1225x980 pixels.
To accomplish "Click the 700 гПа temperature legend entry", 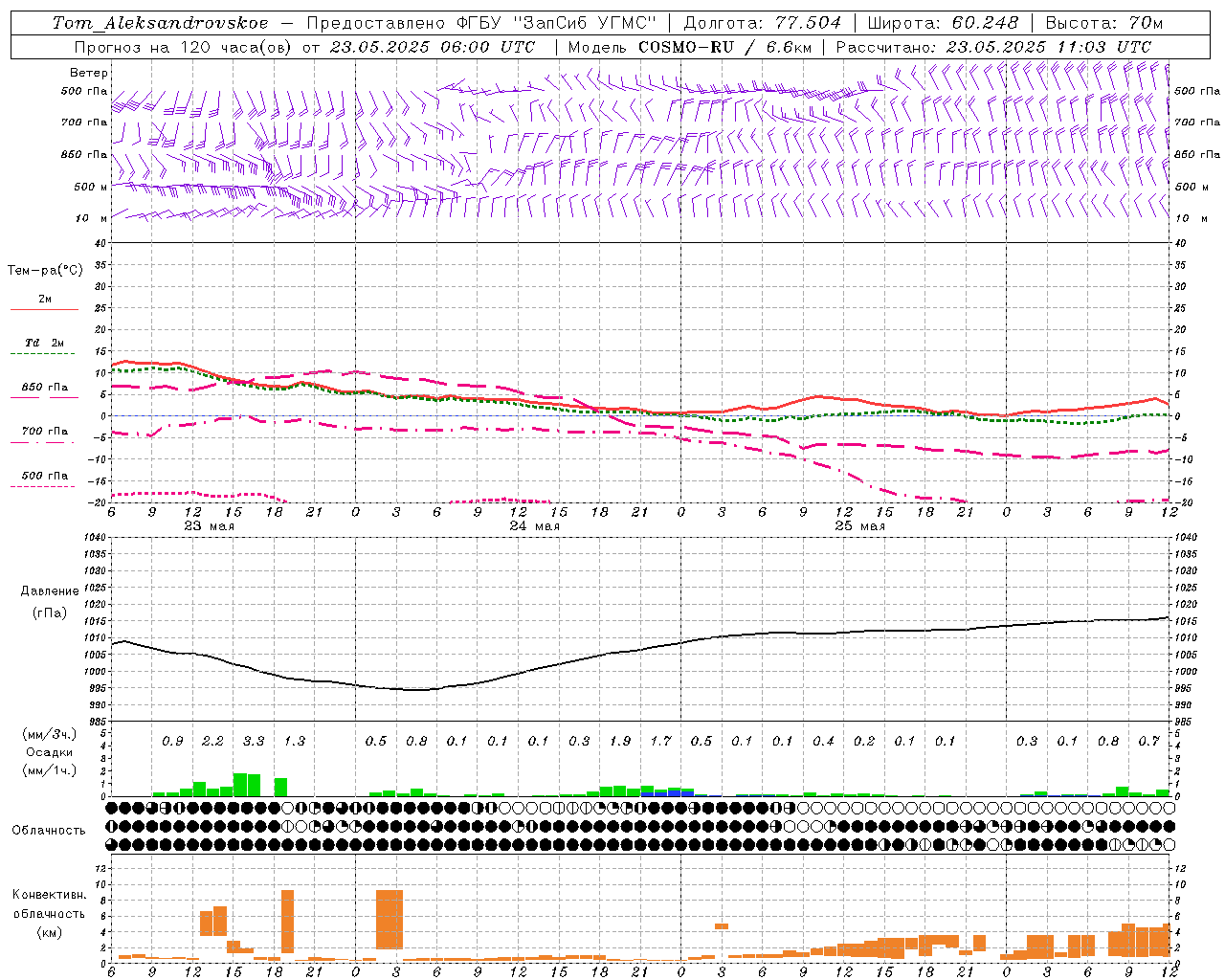I will 45,432.
